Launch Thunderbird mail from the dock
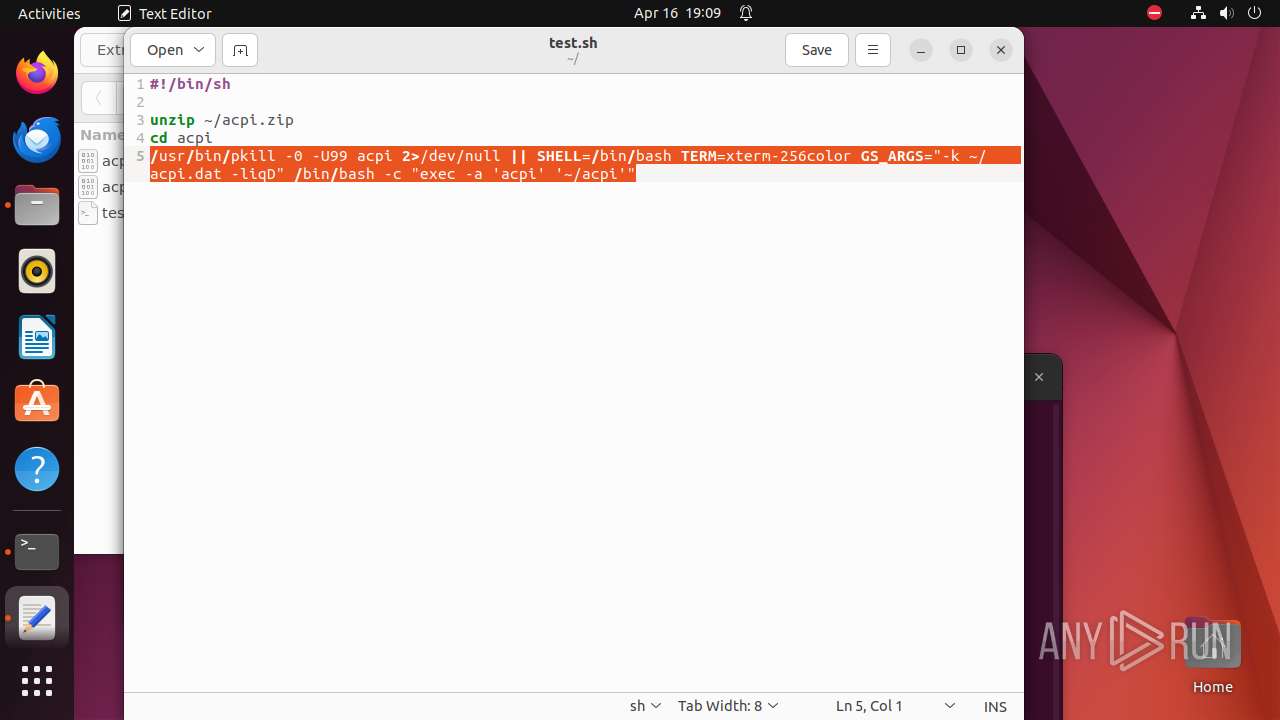 [37, 139]
